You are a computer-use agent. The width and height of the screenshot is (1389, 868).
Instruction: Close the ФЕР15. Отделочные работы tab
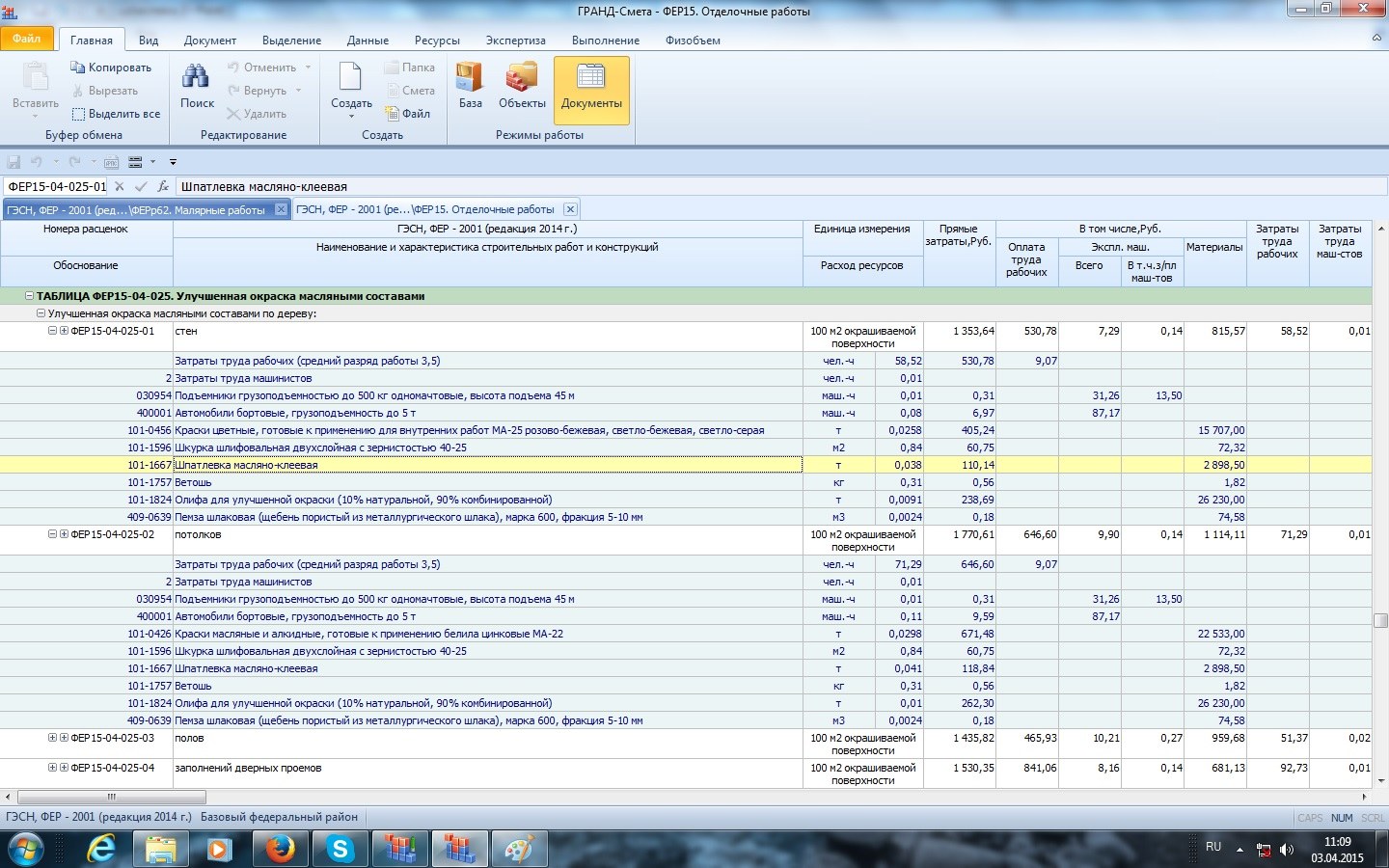point(570,209)
